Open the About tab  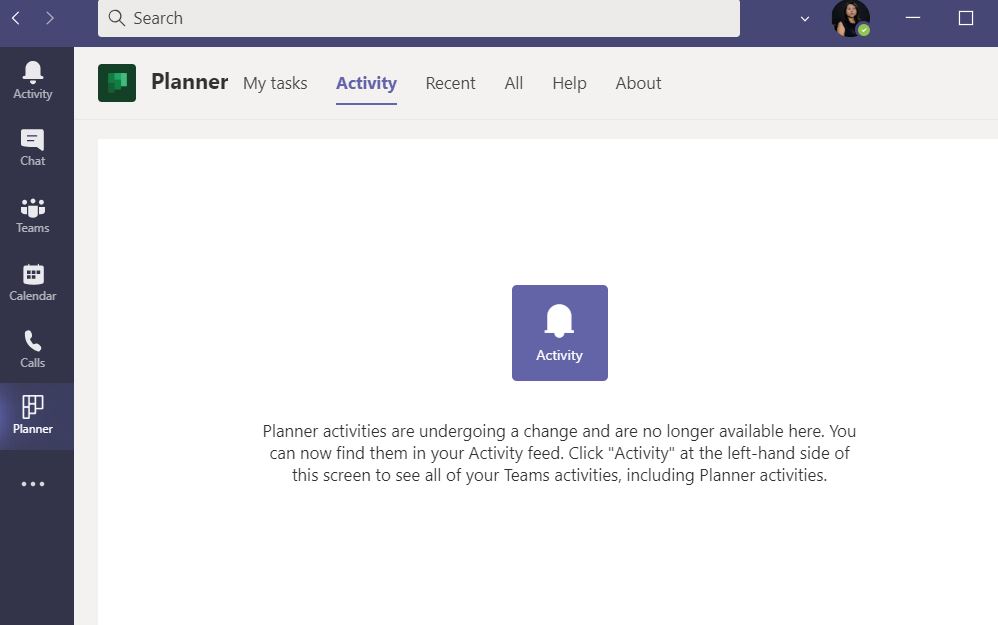[x=638, y=83]
